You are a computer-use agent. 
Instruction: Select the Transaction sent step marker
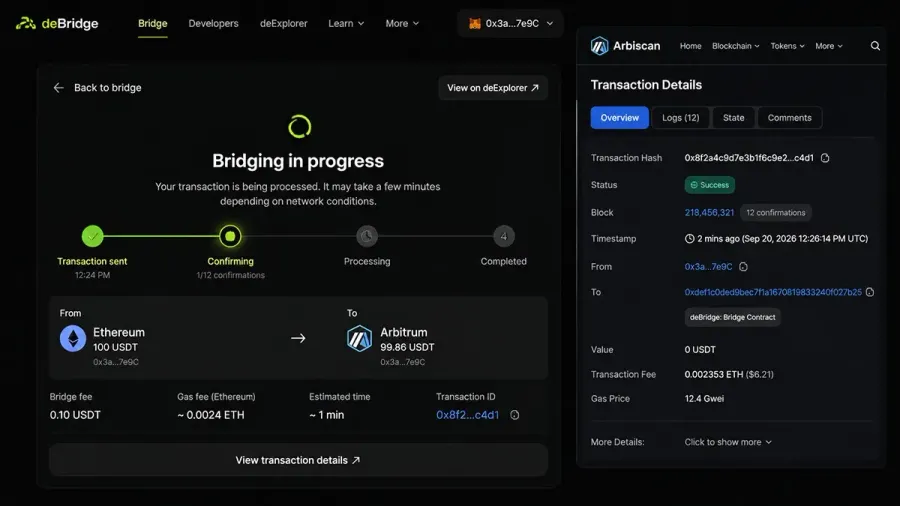[x=92, y=236]
